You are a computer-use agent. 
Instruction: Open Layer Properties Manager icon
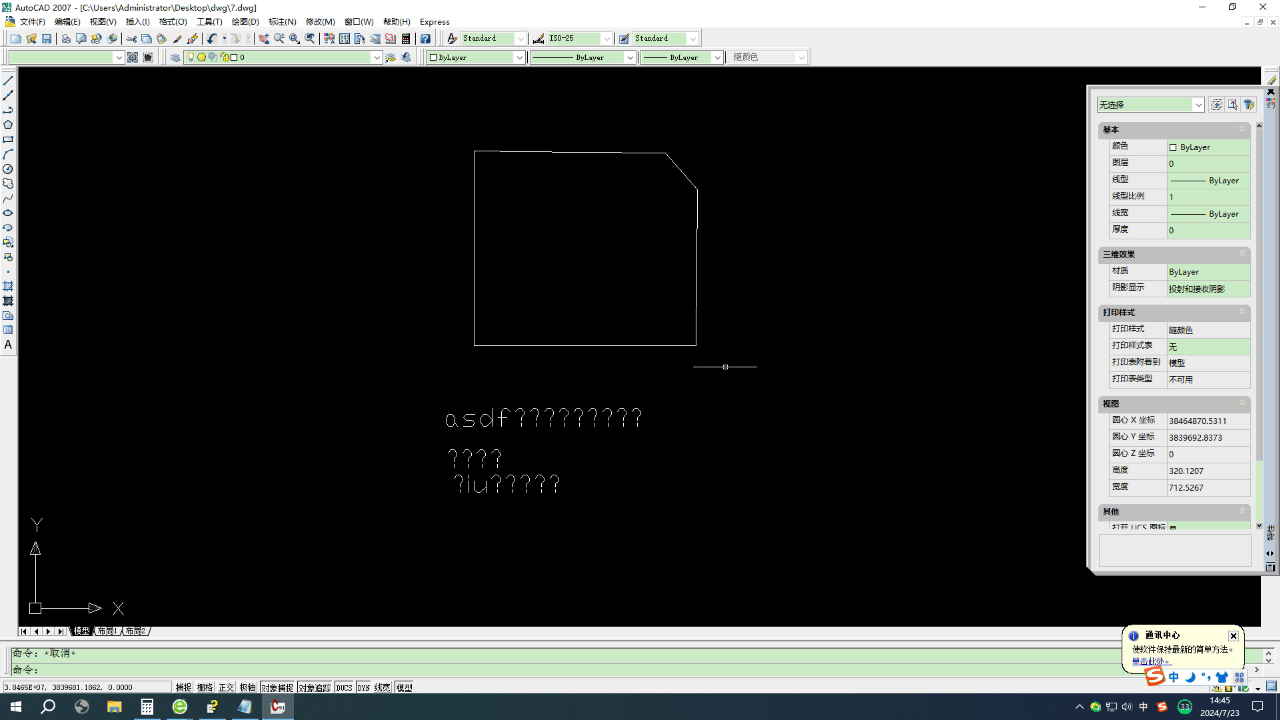click(175, 57)
